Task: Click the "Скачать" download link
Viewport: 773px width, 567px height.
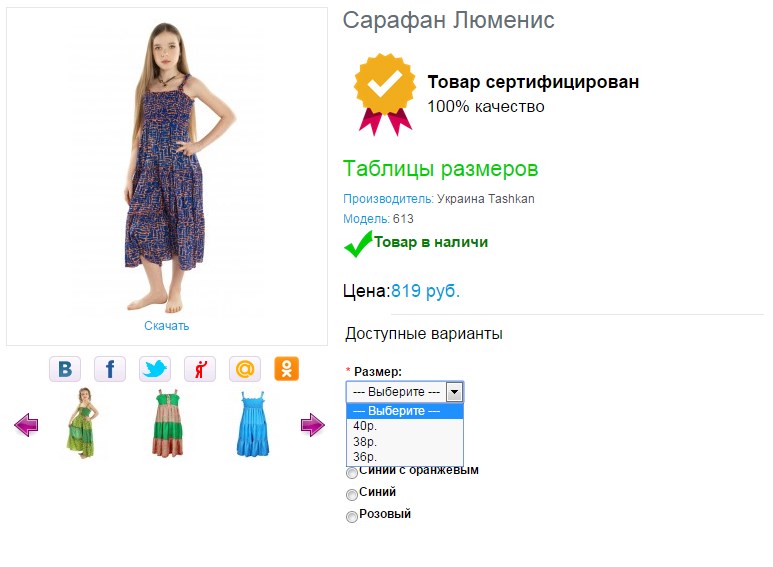Action: coord(166,326)
